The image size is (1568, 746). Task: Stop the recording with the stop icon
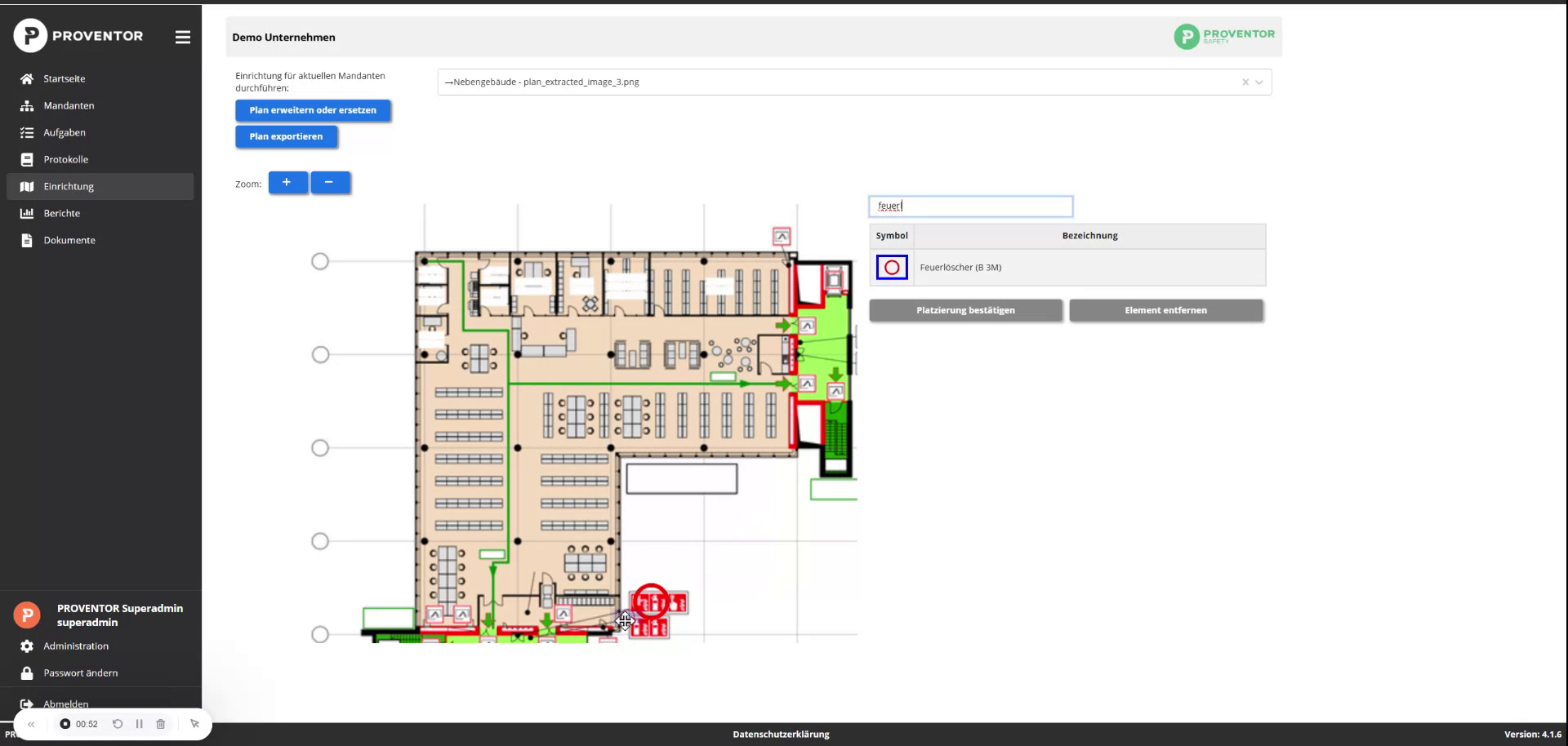click(65, 723)
